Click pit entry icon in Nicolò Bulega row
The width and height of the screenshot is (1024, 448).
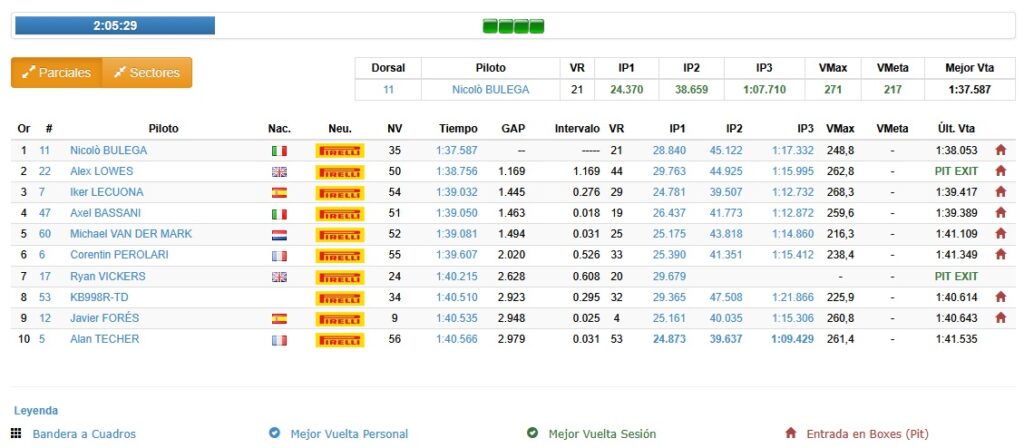[999, 150]
